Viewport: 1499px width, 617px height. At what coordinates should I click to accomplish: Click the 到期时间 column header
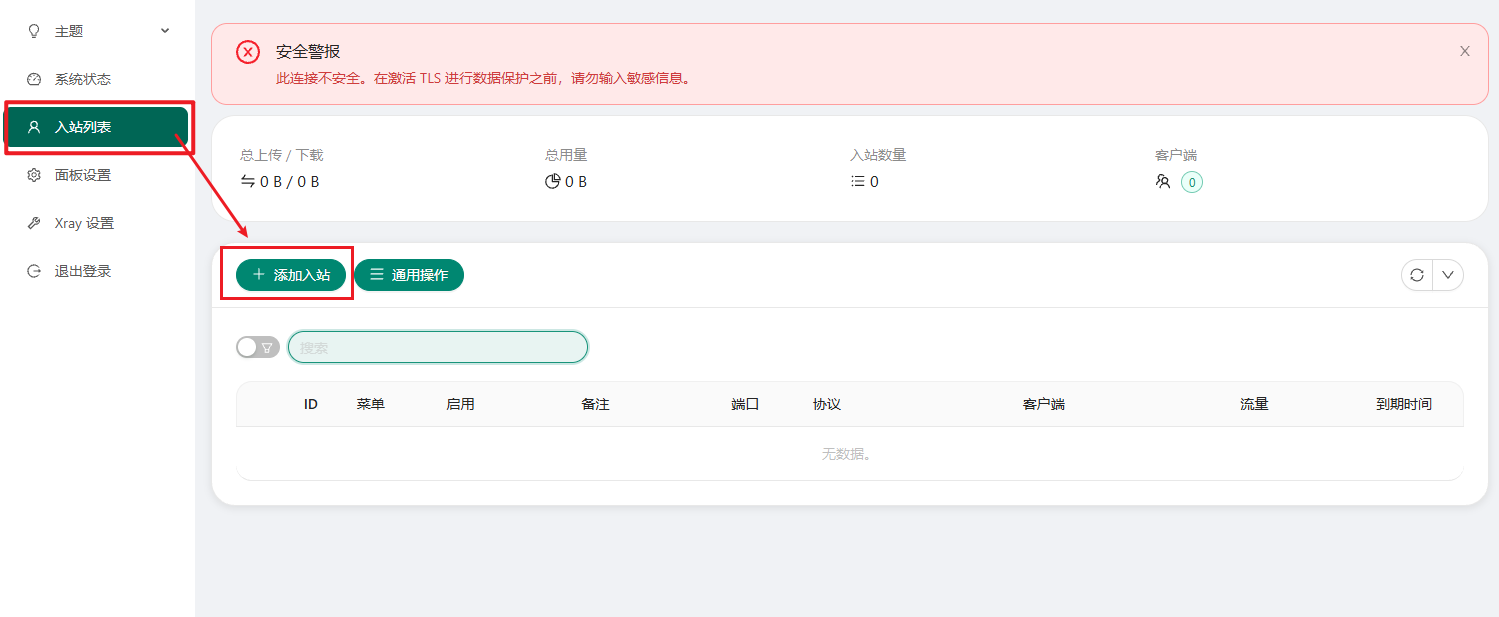tap(1404, 404)
